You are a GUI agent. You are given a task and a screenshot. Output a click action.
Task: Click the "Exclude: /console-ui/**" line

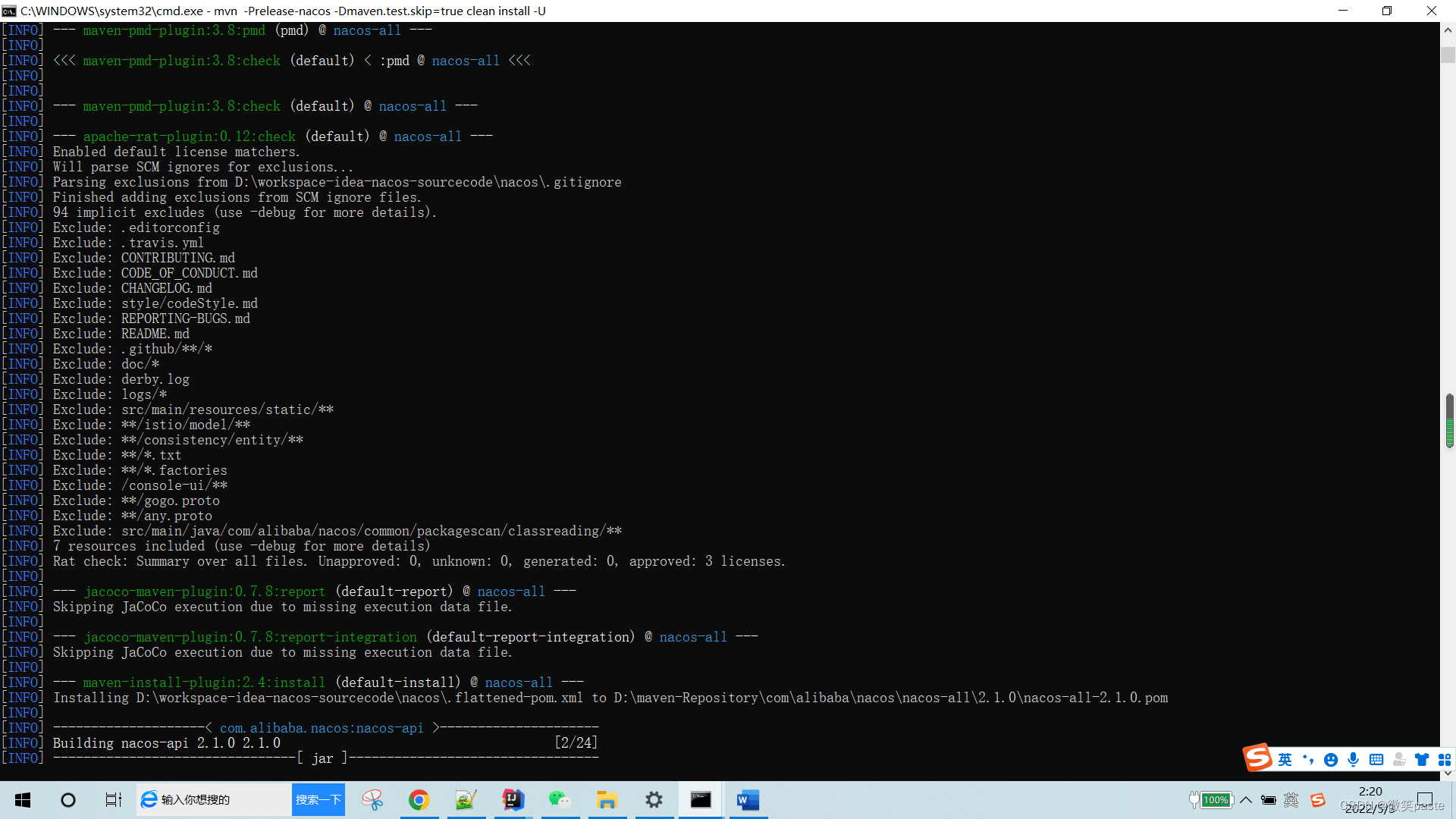pyautogui.click(x=140, y=485)
